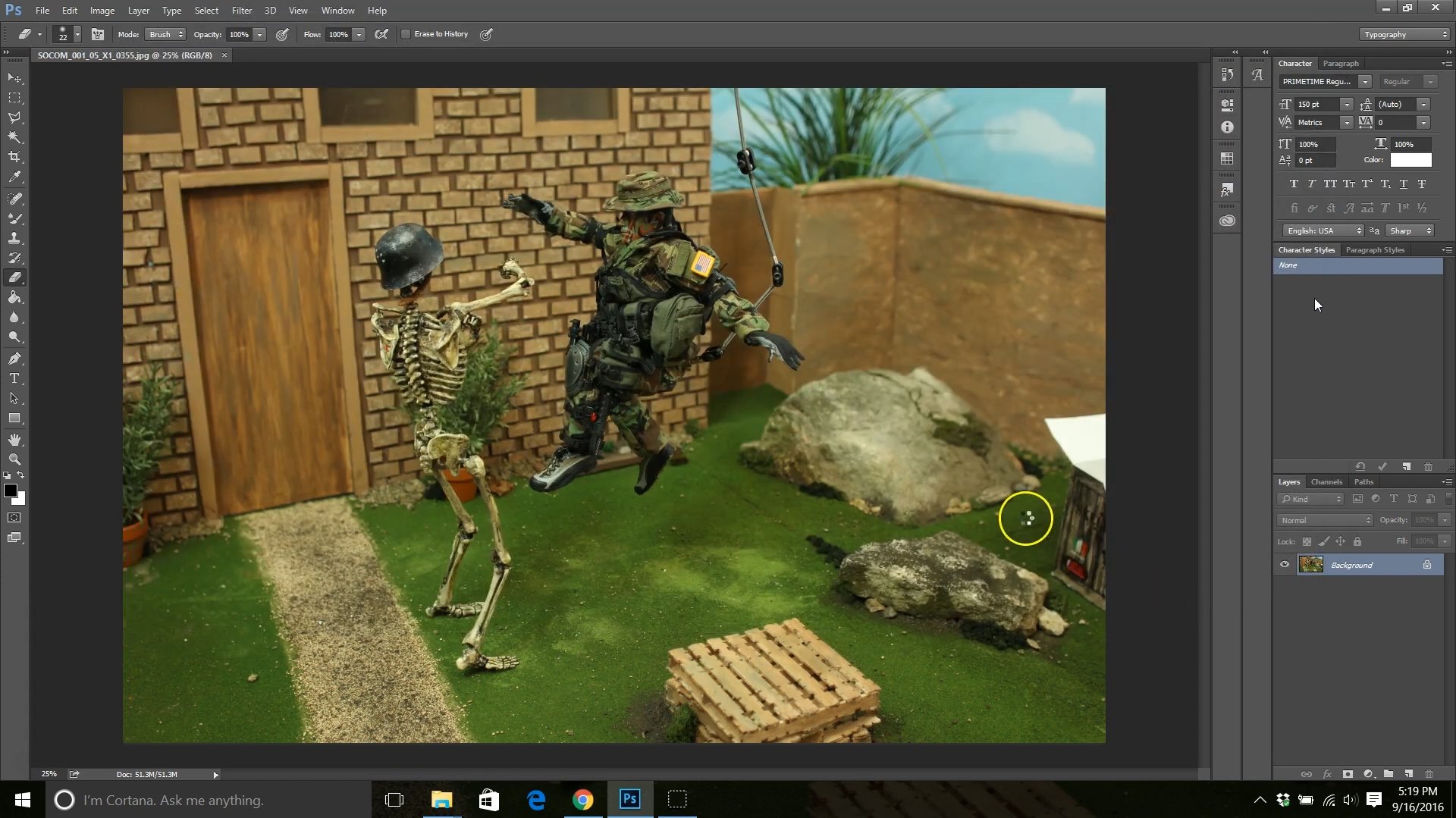Open the brush panel toggle in options bar
This screenshot has width=1456, height=818.
point(98,34)
